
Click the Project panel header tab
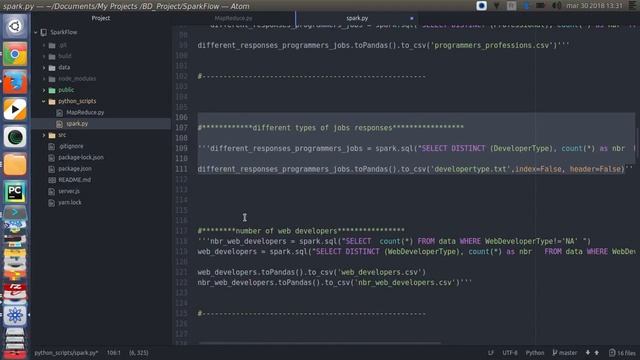click(101, 18)
